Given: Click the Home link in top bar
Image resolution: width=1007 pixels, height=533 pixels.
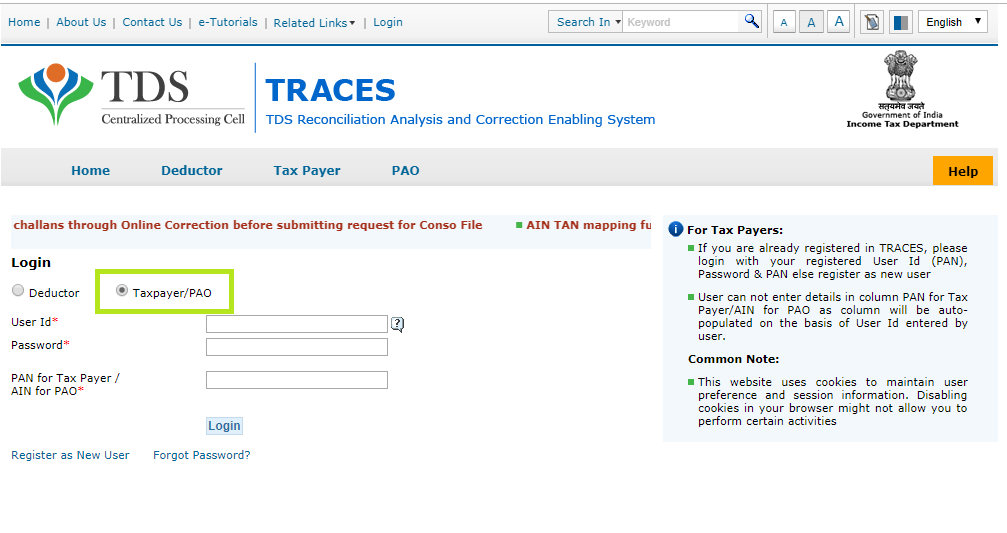Looking at the screenshot, I should pos(24,22).
